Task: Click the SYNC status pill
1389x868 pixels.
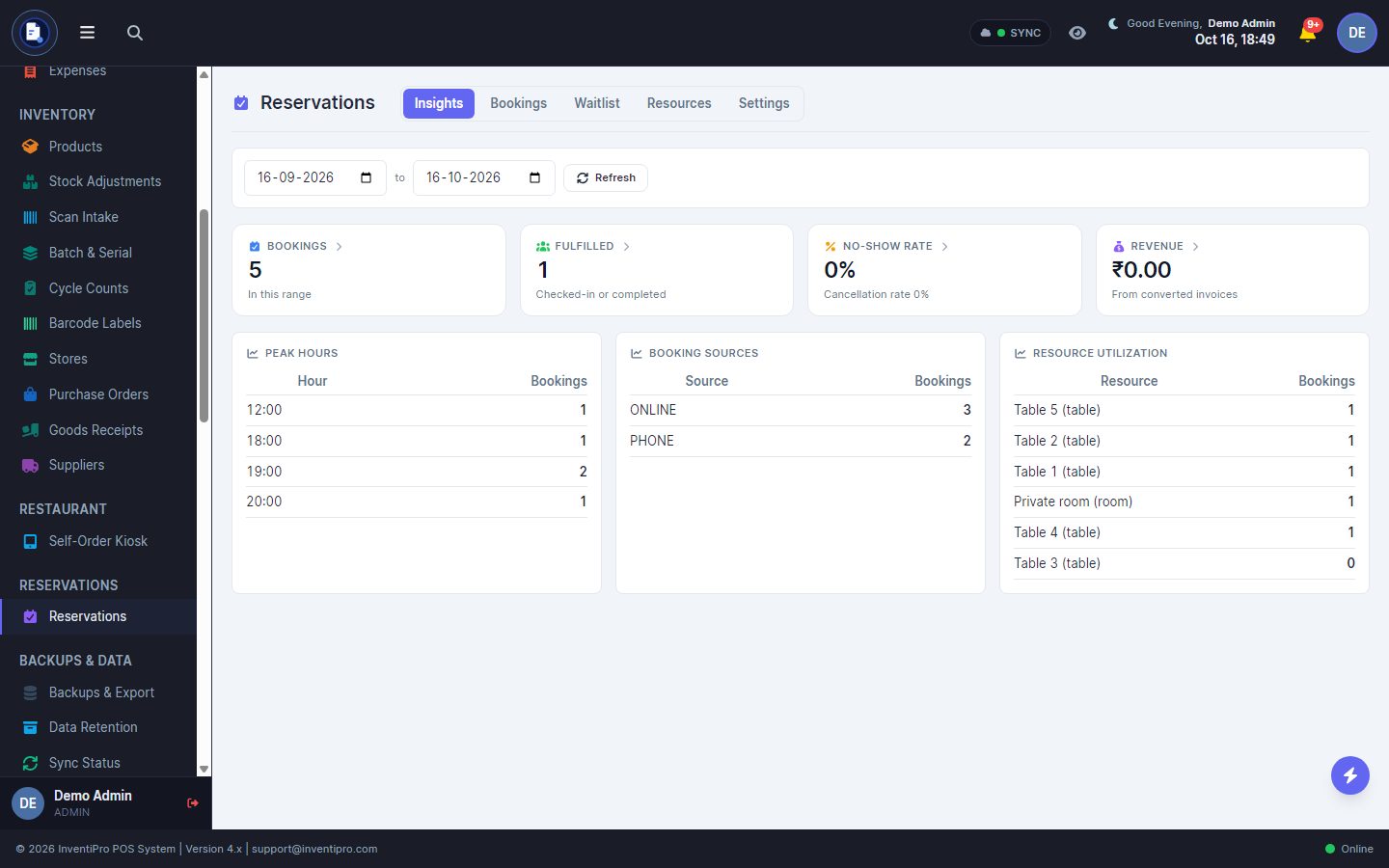Action: coord(1010,33)
